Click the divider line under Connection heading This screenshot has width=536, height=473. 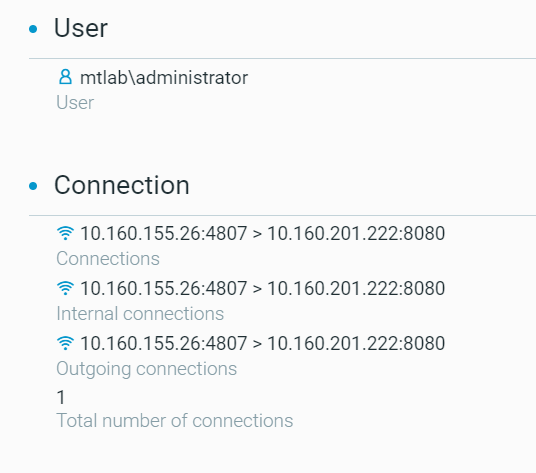tap(282, 215)
